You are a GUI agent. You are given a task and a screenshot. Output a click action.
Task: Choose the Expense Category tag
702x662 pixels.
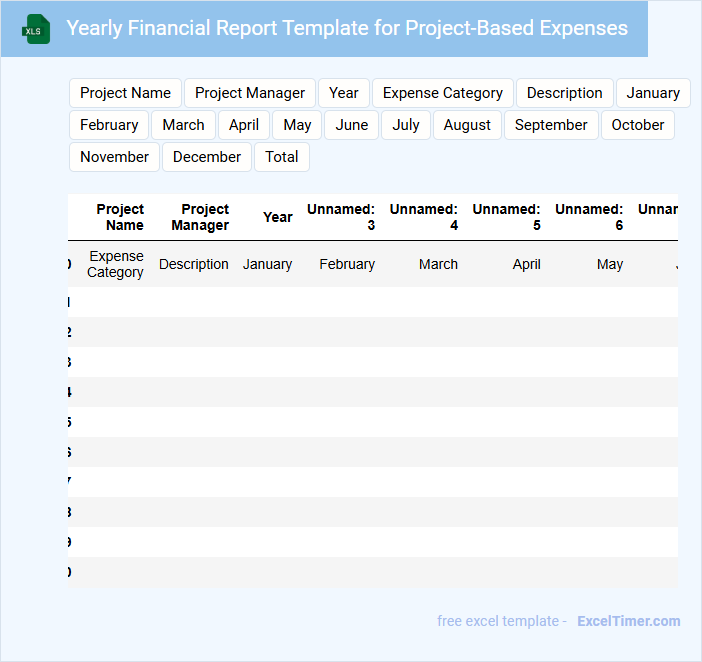(x=443, y=93)
